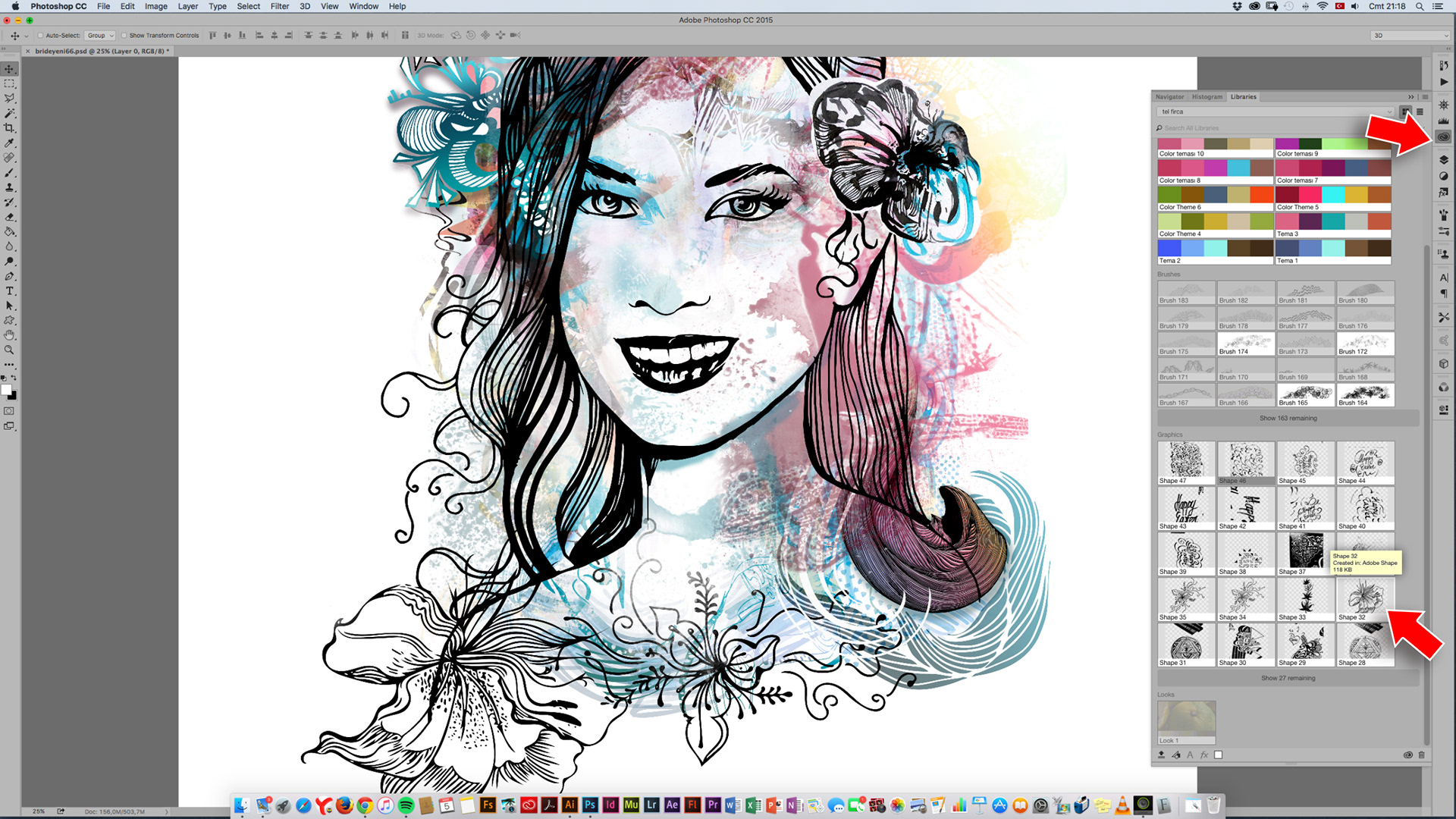Open the tel firca library dropdown
The width and height of the screenshot is (1456, 819).
1276,112
